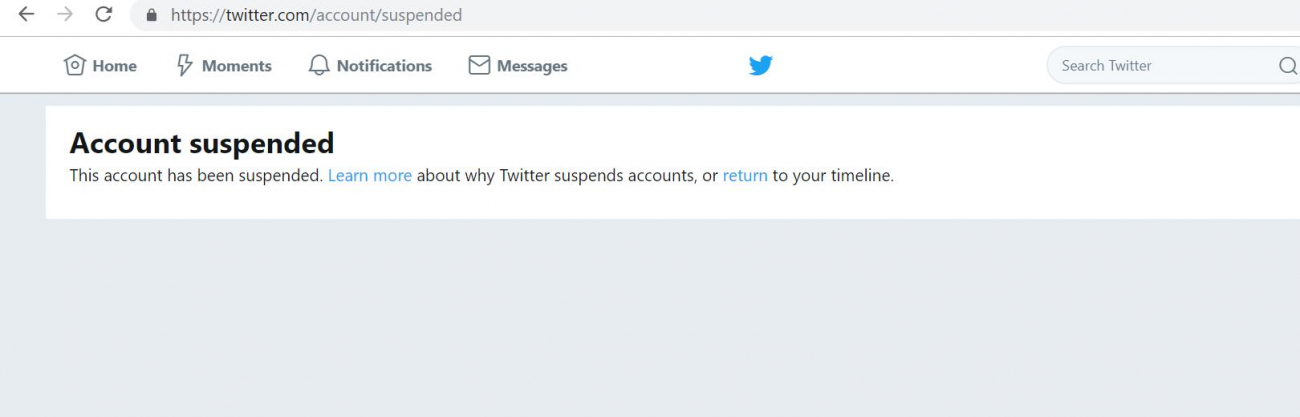Click the browser back arrow
The image size is (1300, 417).
click(x=27, y=15)
